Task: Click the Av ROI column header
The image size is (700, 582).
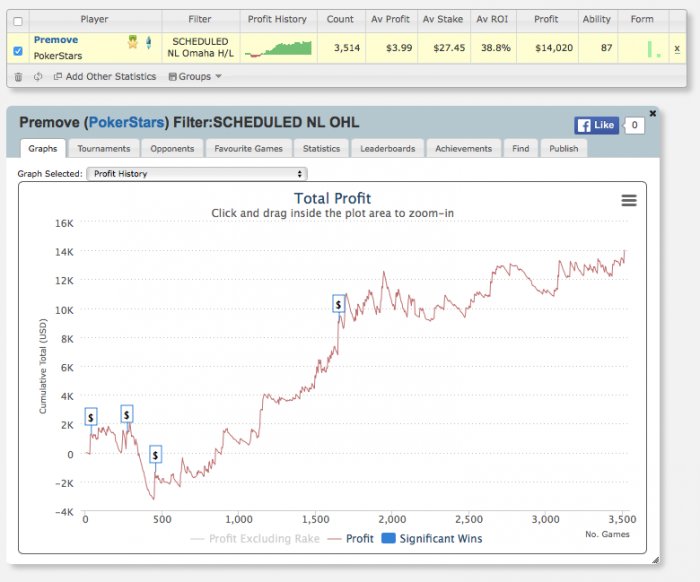Action: coord(492,19)
